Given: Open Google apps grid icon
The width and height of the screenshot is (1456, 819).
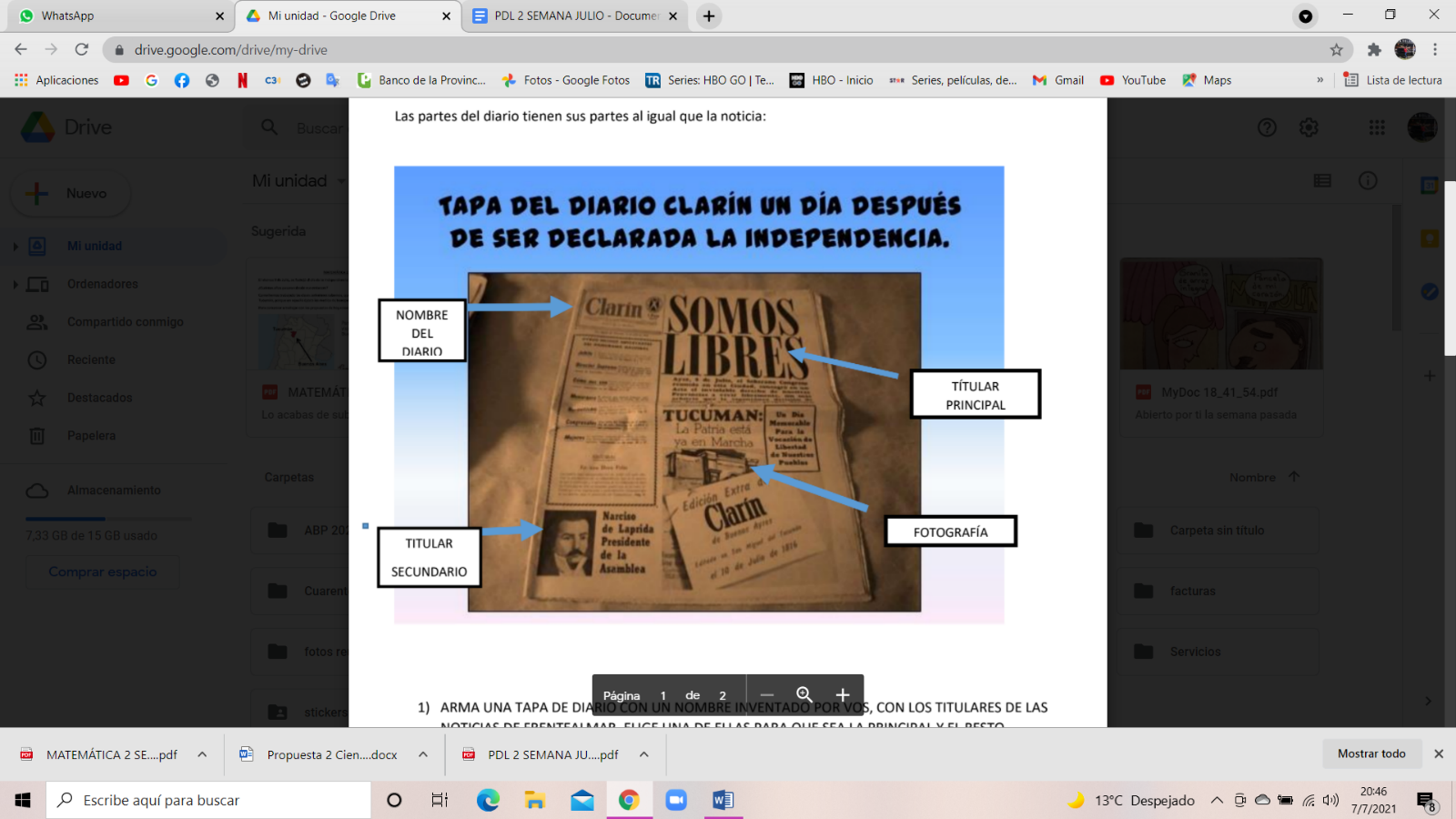Looking at the screenshot, I should [x=1377, y=127].
